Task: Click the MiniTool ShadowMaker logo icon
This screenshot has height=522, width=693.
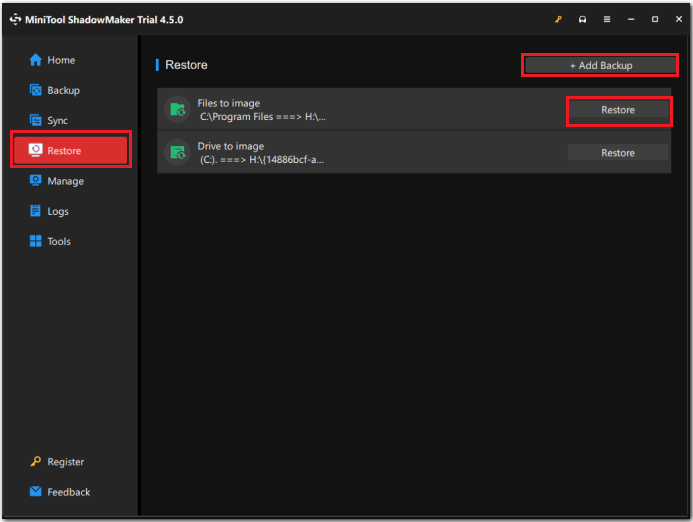Action: pos(15,19)
